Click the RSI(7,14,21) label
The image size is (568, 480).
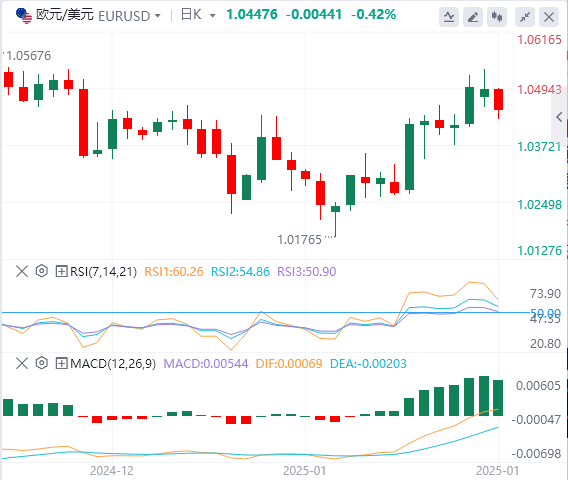104,272
